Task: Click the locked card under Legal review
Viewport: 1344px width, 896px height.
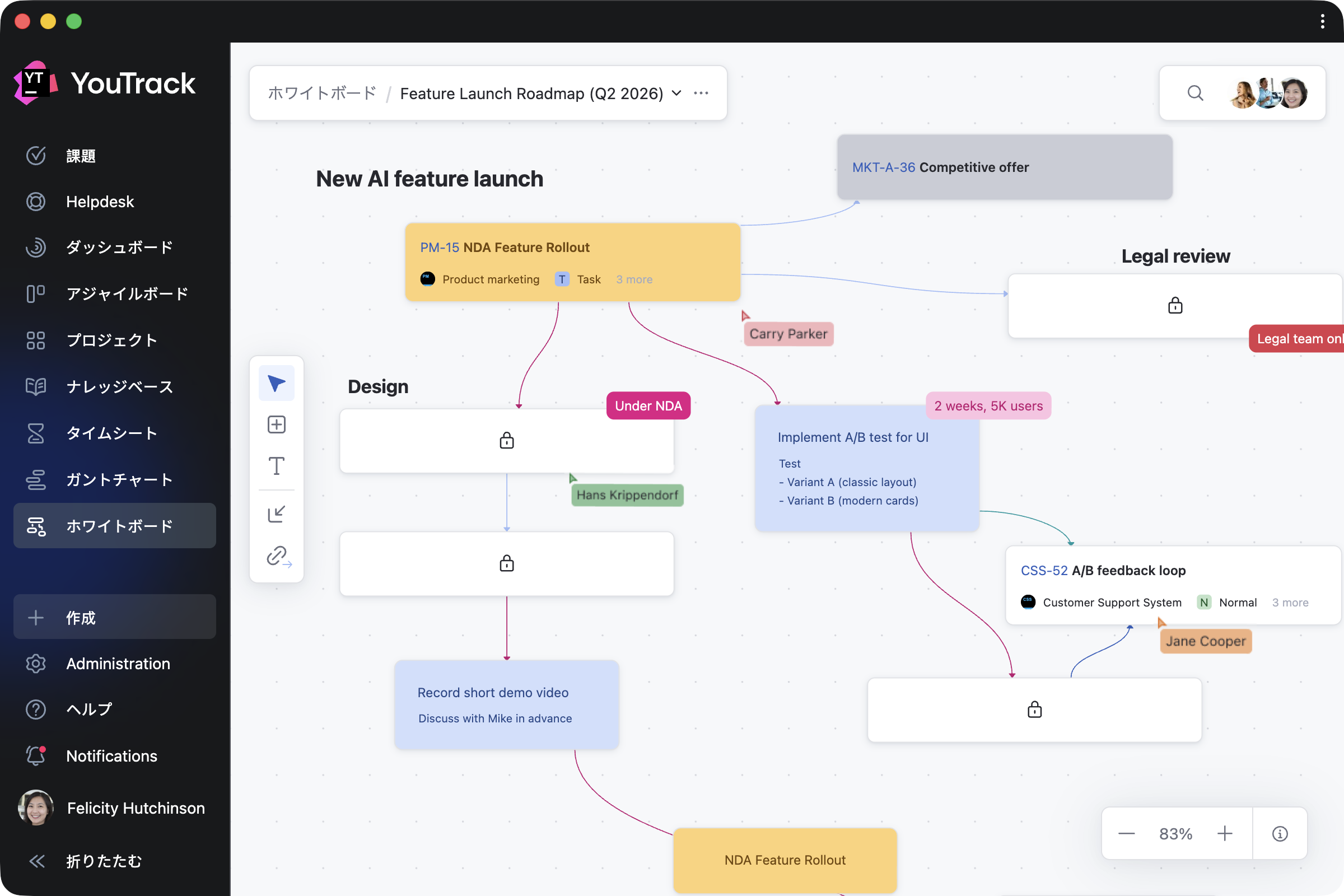Action: 1175,306
